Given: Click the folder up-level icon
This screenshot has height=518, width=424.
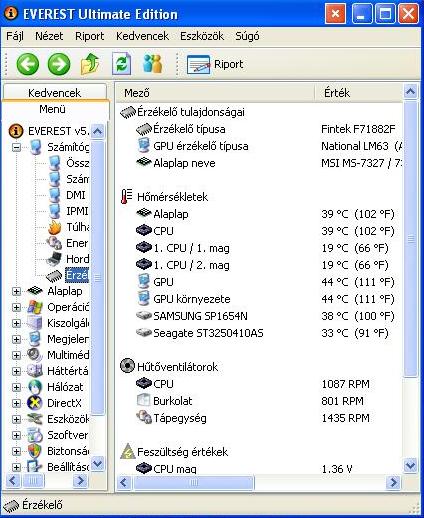Looking at the screenshot, I should 89,64.
